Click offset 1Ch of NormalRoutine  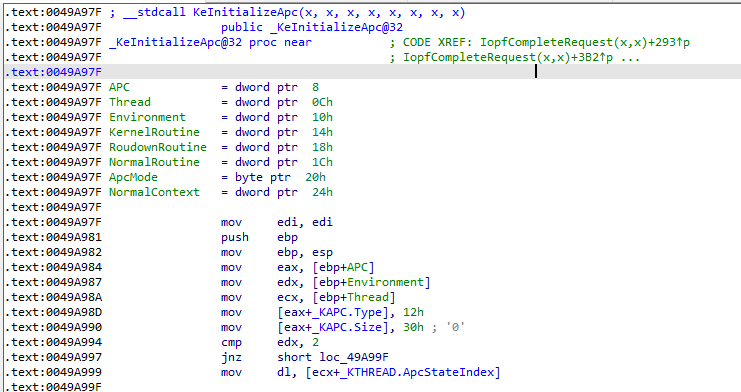[322, 163]
